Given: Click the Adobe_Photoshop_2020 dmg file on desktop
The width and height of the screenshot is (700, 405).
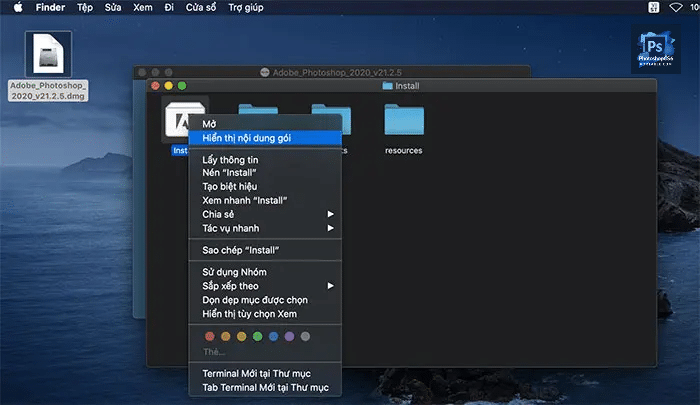Looking at the screenshot, I should (x=48, y=55).
